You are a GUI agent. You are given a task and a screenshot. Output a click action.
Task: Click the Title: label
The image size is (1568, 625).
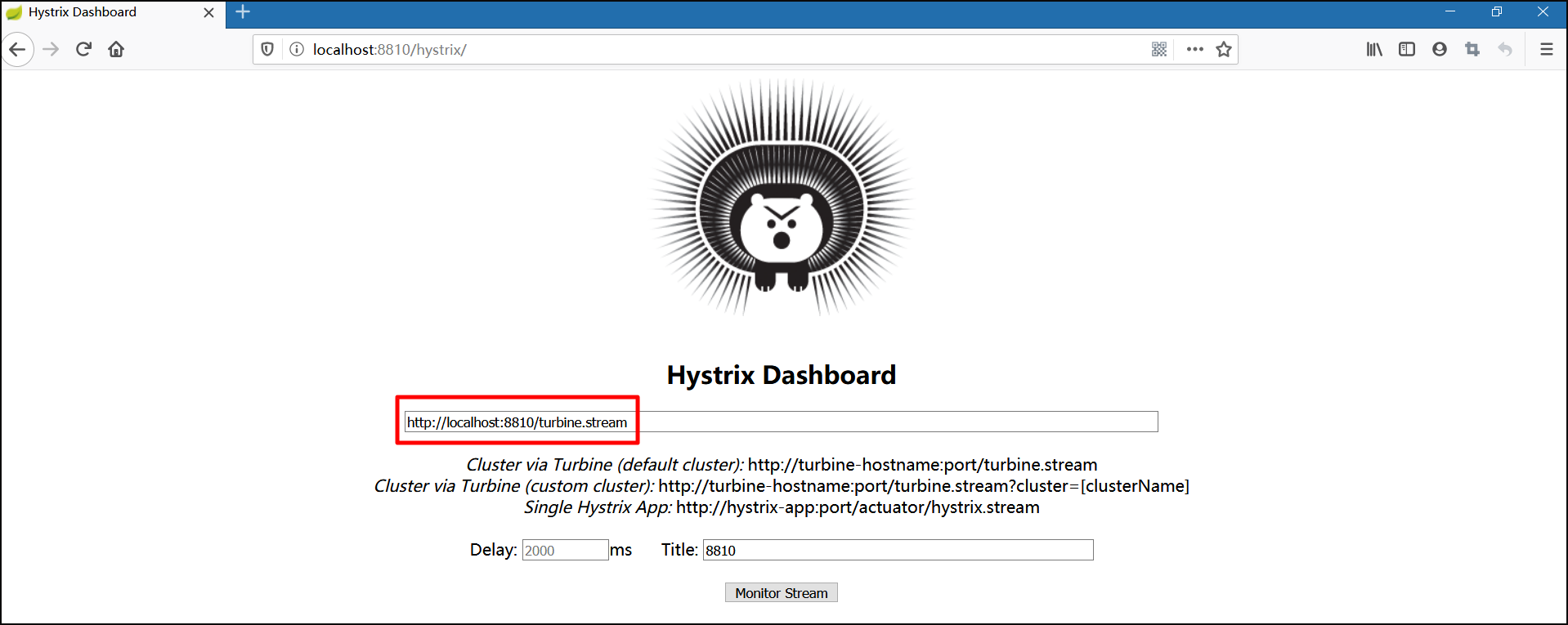point(679,550)
